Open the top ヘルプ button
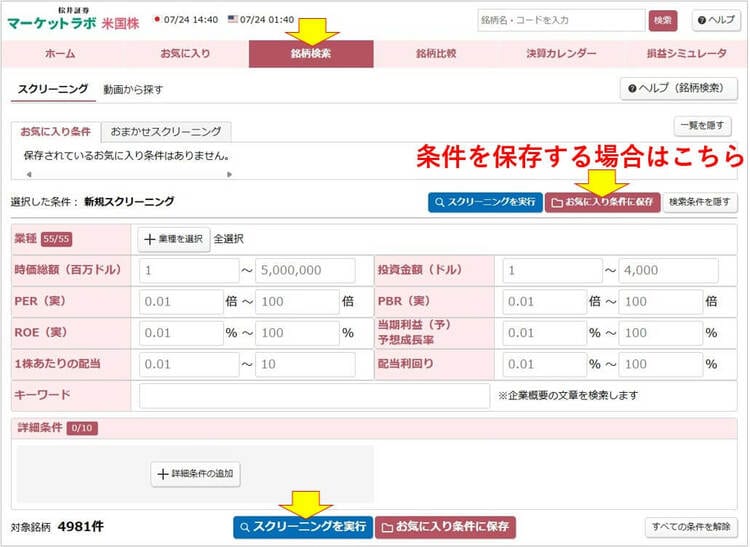 tap(716, 20)
